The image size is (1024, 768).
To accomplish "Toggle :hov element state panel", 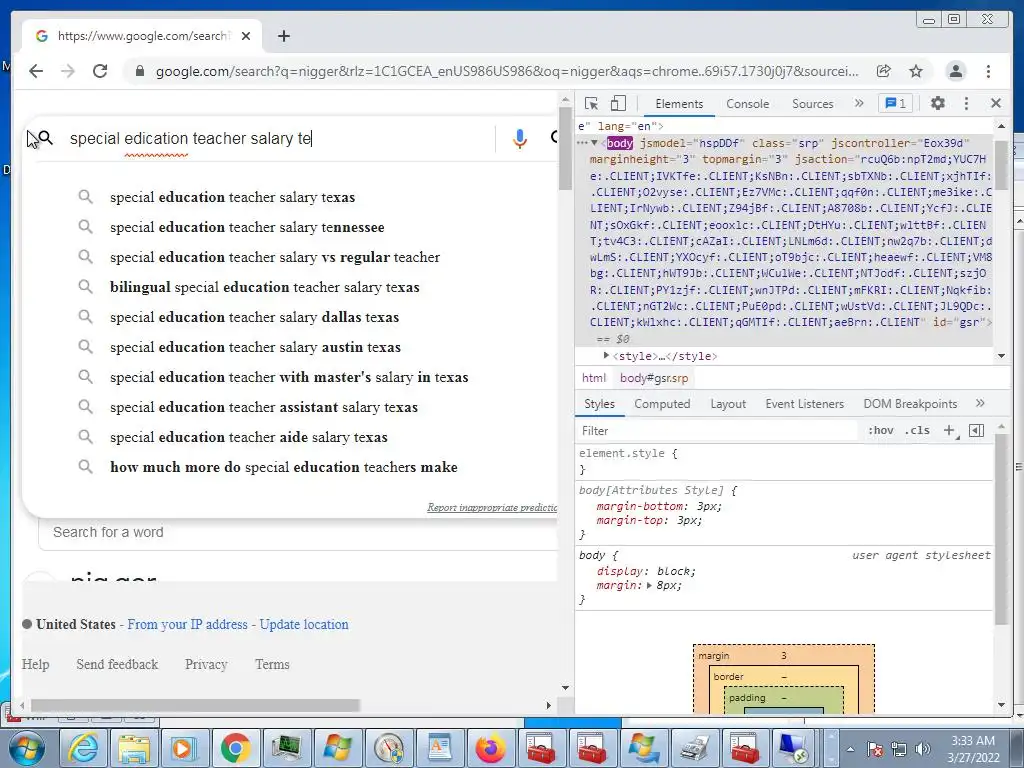I will tap(880, 430).
